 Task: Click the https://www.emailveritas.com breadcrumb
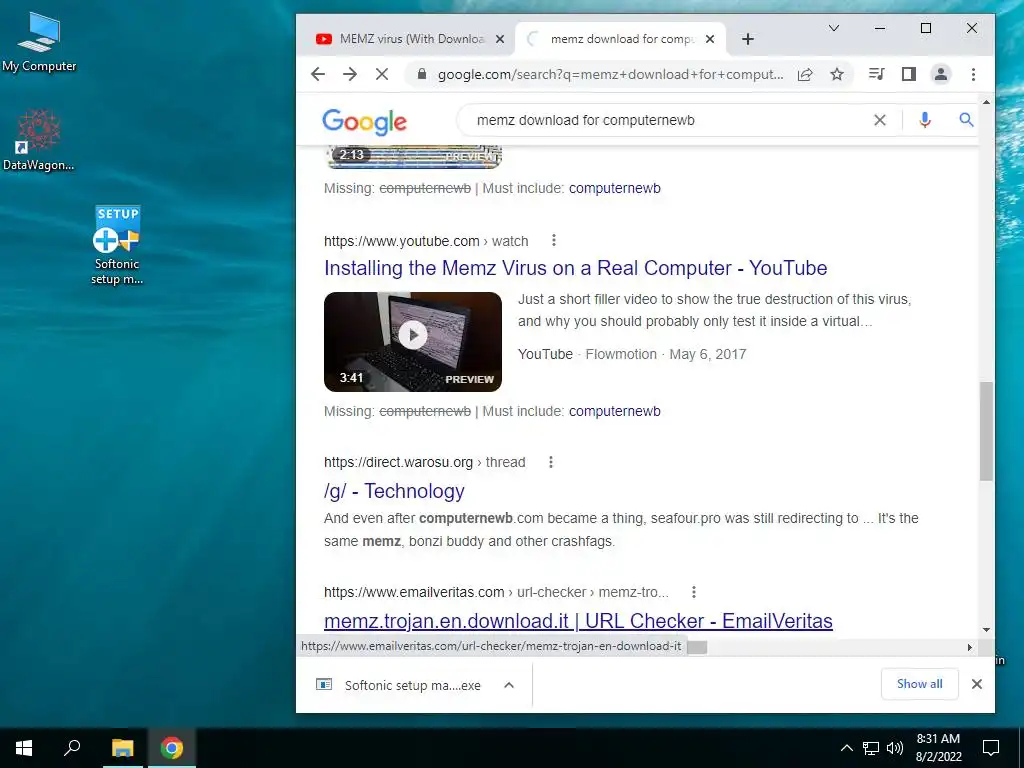point(496,592)
